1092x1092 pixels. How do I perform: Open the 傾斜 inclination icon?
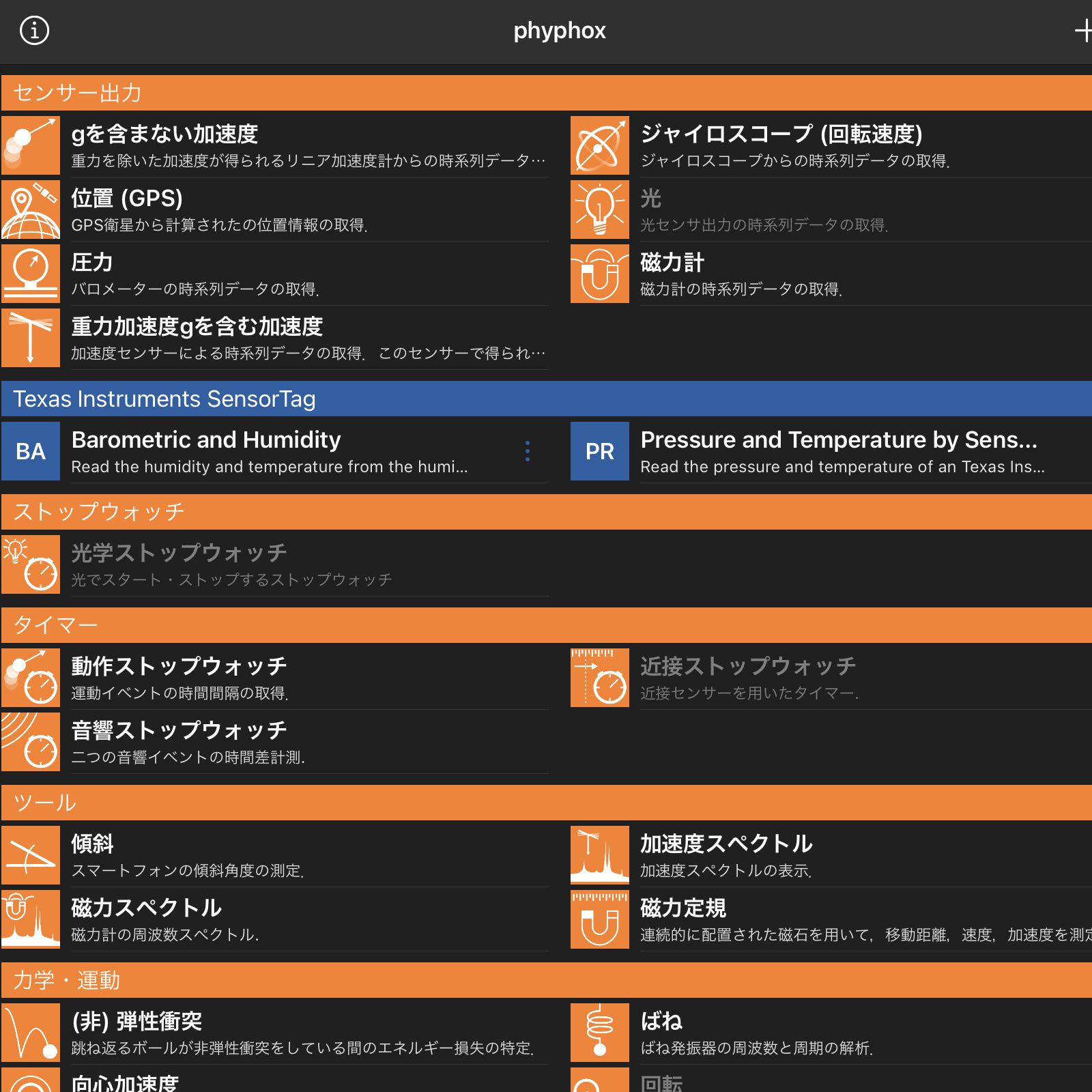click(31, 855)
